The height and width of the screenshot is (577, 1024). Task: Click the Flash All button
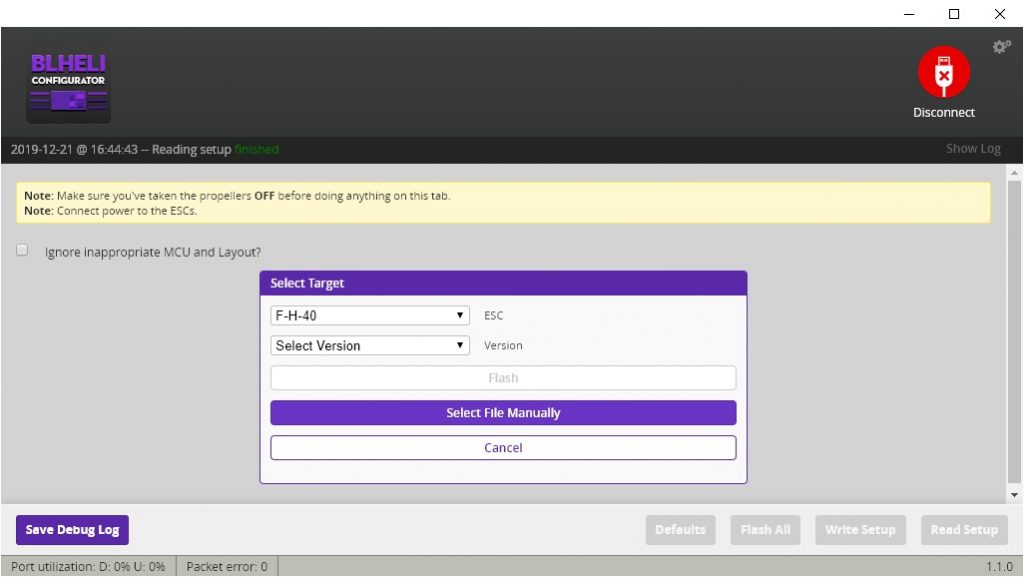pos(765,530)
